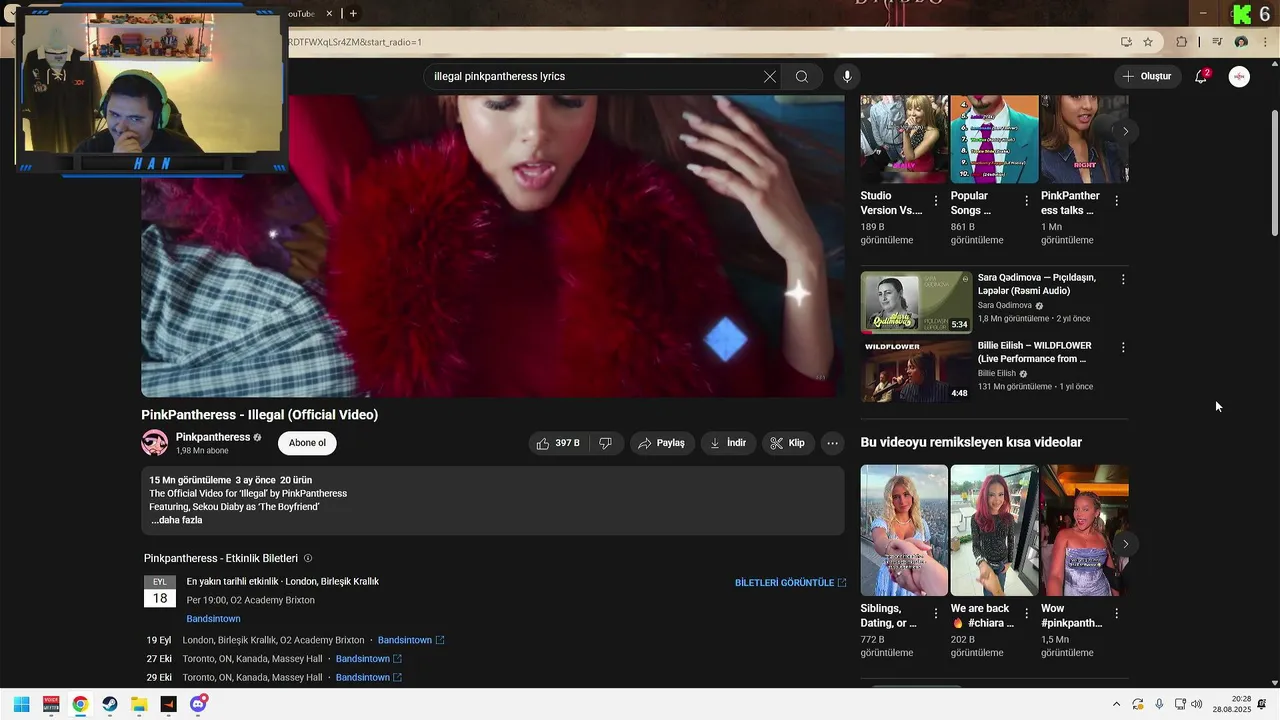The width and height of the screenshot is (1280, 720).
Task: Show hidden system tray icons
Action: click(1117, 704)
